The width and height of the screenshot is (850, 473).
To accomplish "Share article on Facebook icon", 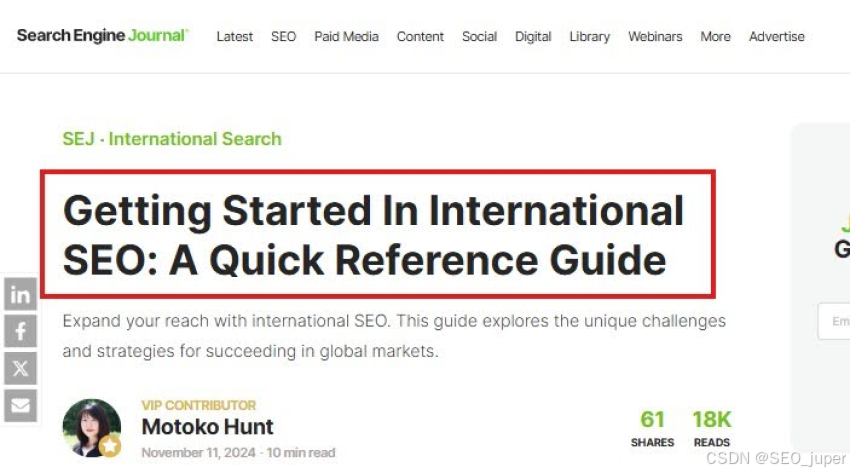I will (x=21, y=331).
